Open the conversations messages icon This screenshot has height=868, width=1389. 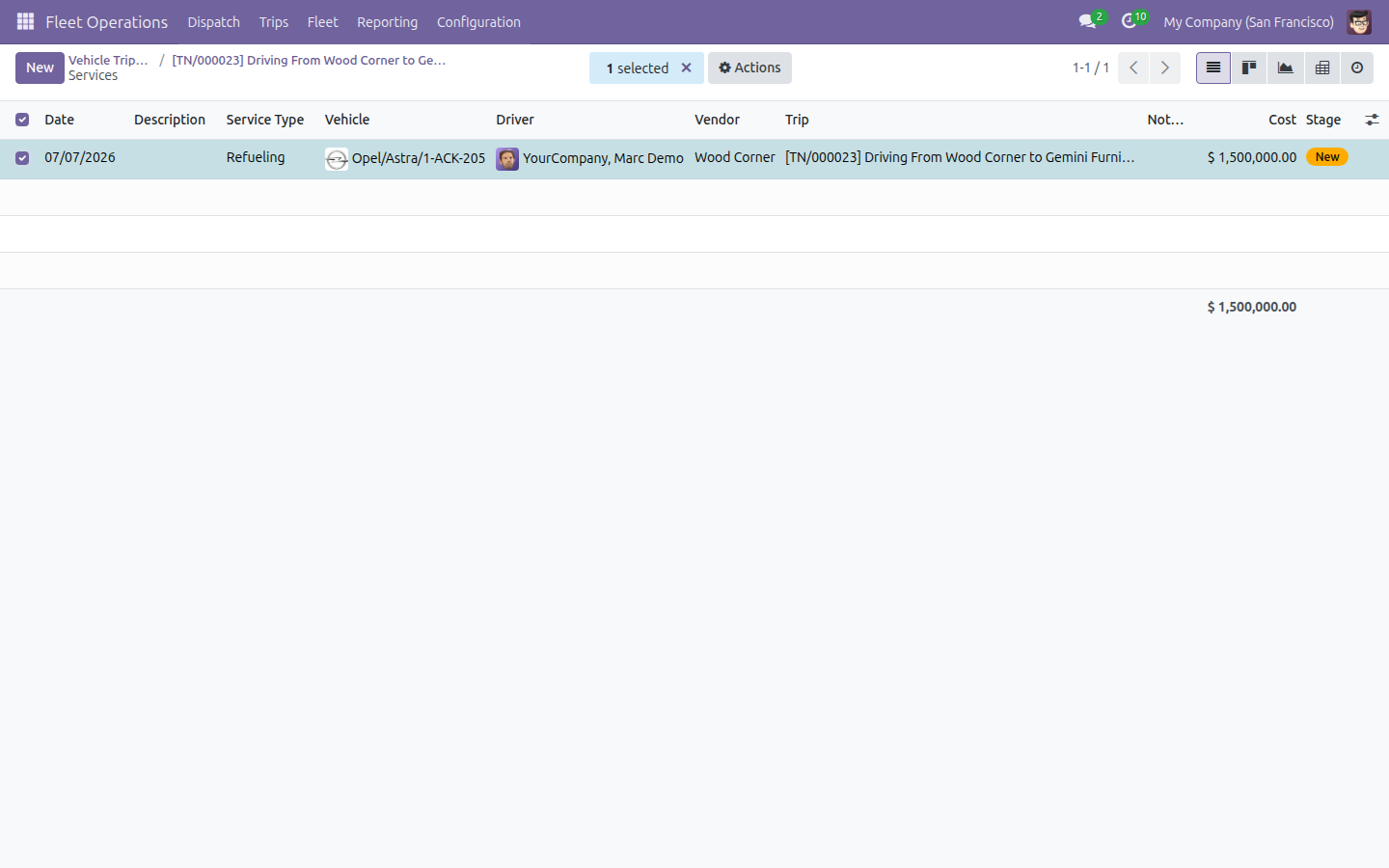coord(1088,21)
